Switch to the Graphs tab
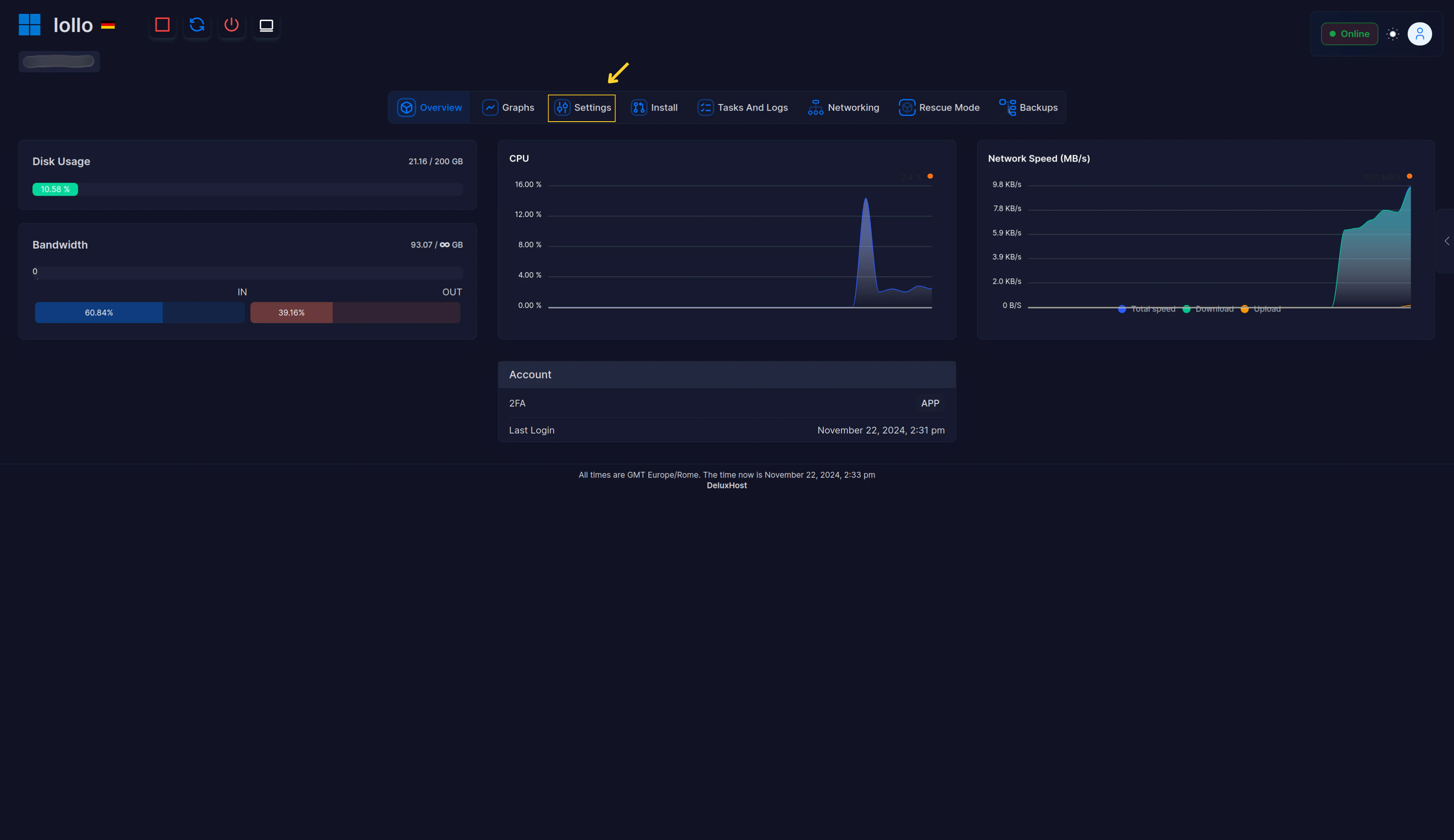Screen dimensions: 1454x840 [508, 108]
